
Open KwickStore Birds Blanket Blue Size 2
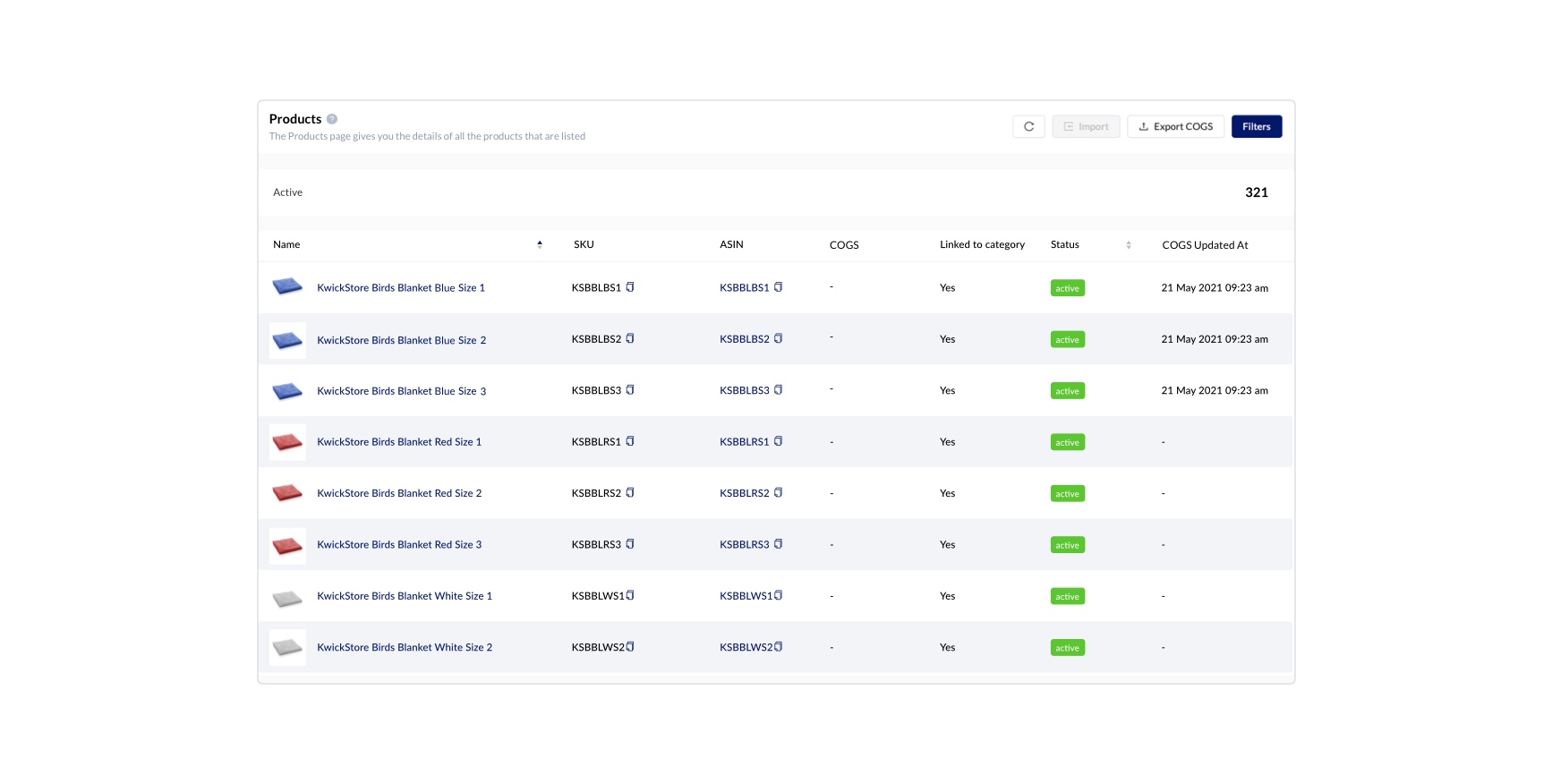coord(402,340)
